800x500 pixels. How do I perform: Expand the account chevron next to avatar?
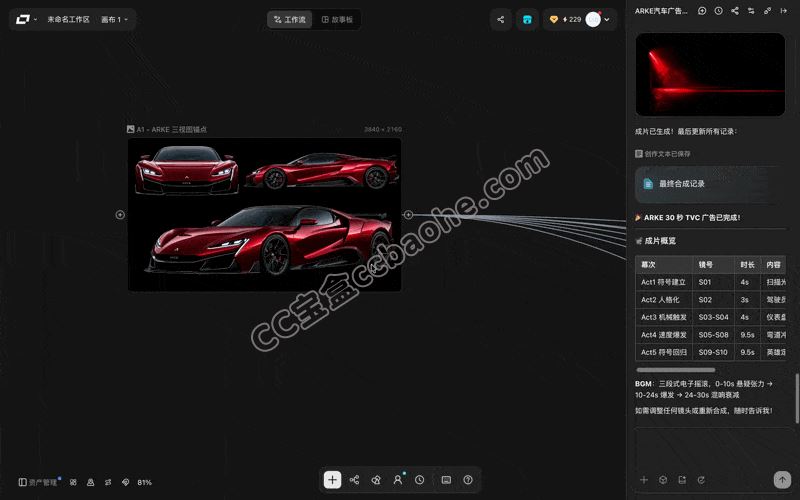click(x=607, y=20)
